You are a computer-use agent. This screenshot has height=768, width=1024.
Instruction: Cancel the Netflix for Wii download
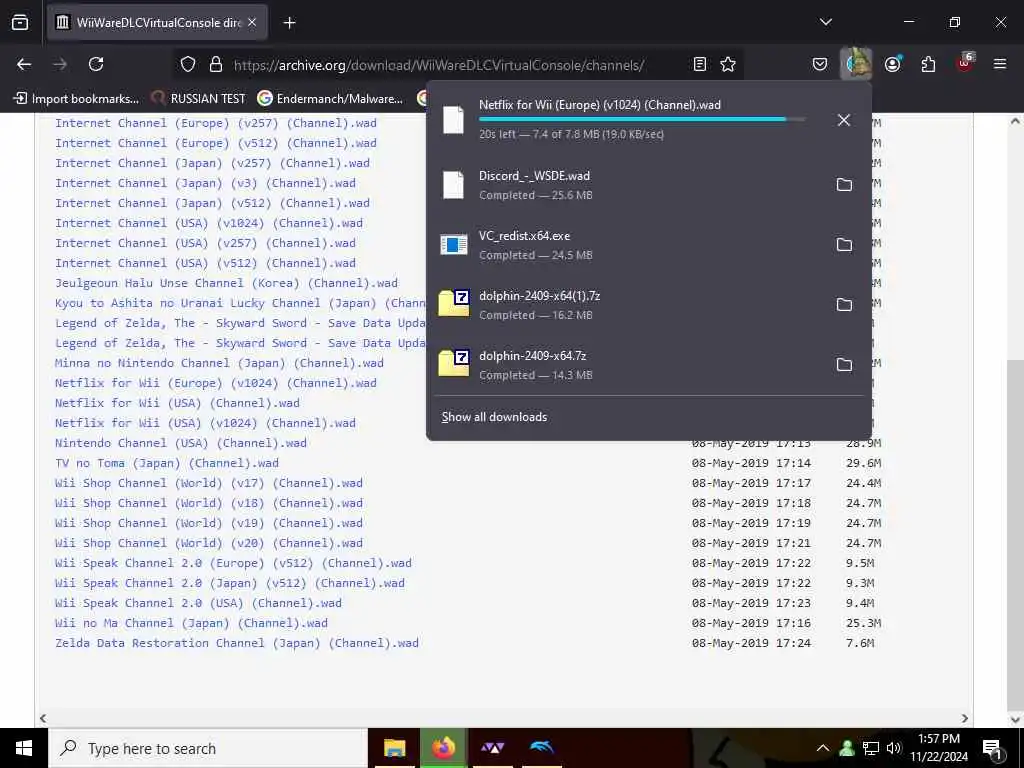click(844, 120)
